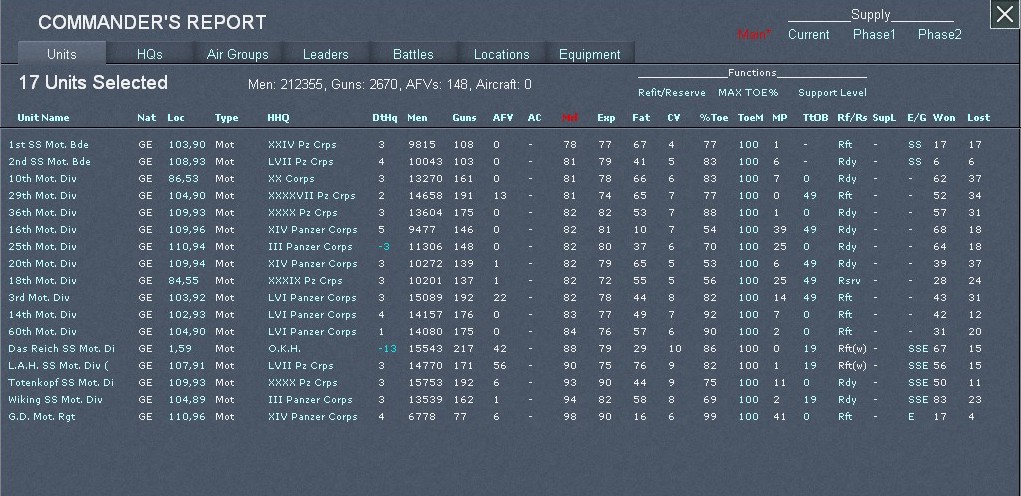The height and width of the screenshot is (496, 1021).
Task: Open XXIV Pz Crps headquarters link
Action: pyautogui.click(x=301, y=145)
